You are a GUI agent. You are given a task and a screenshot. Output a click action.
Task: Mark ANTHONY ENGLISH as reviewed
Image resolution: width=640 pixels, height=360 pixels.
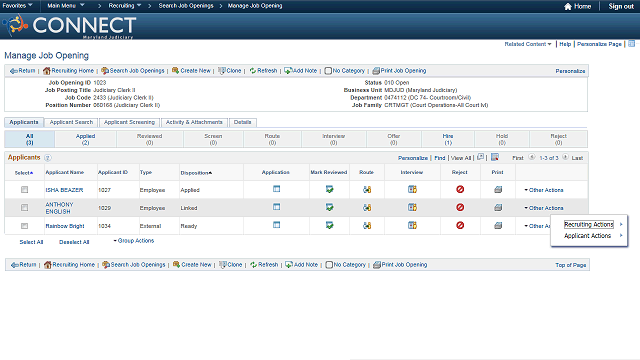pyautogui.click(x=329, y=207)
